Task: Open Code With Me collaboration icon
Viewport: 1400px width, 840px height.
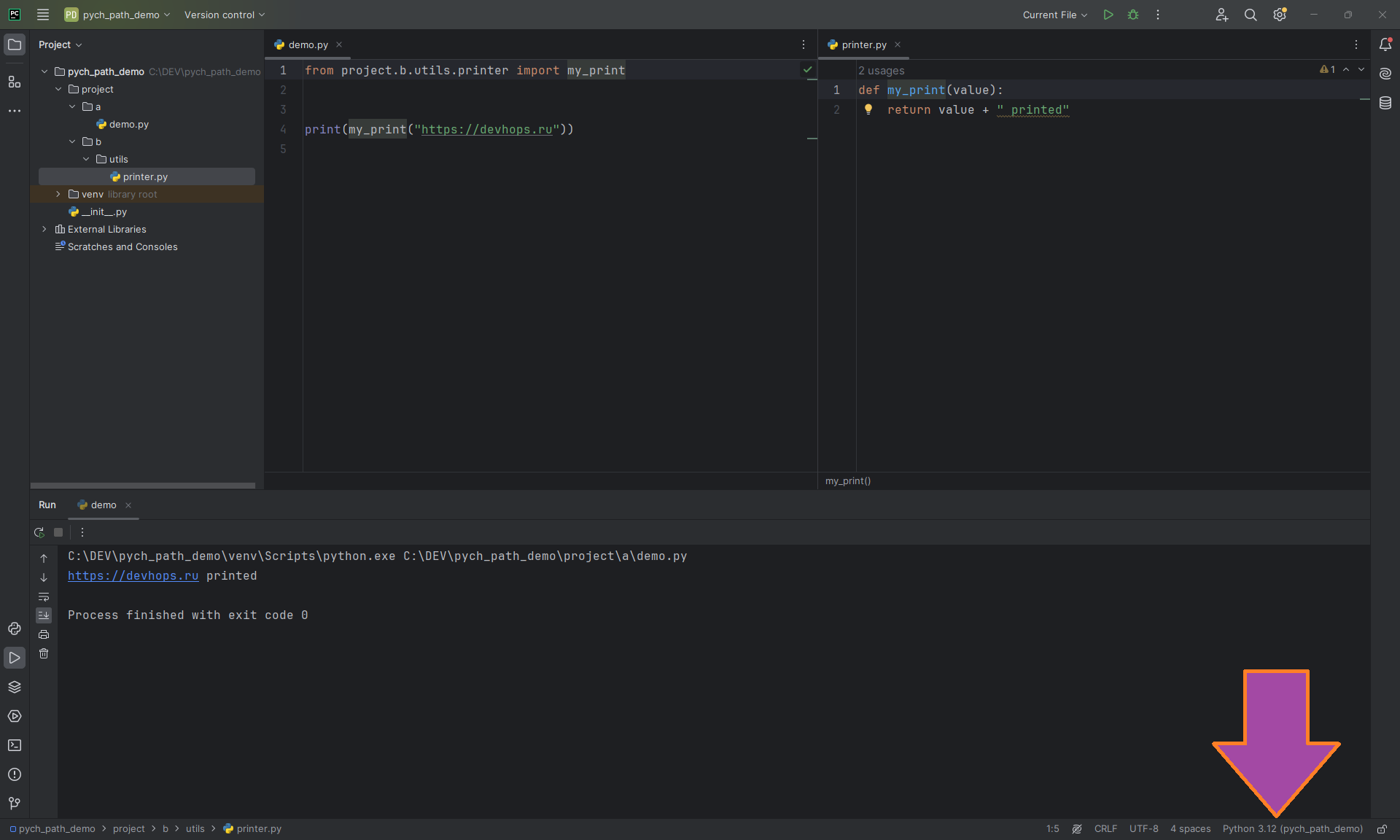Action: (x=1222, y=15)
